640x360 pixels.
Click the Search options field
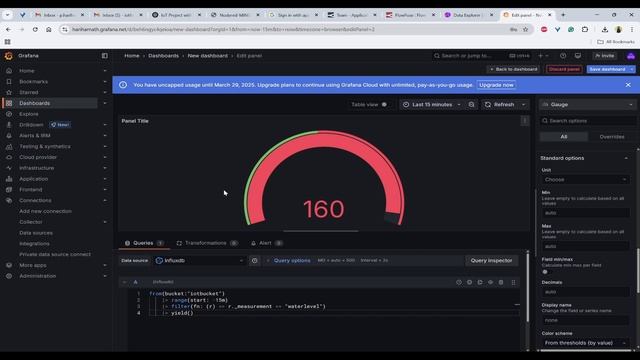pyautogui.click(x=588, y=121)
